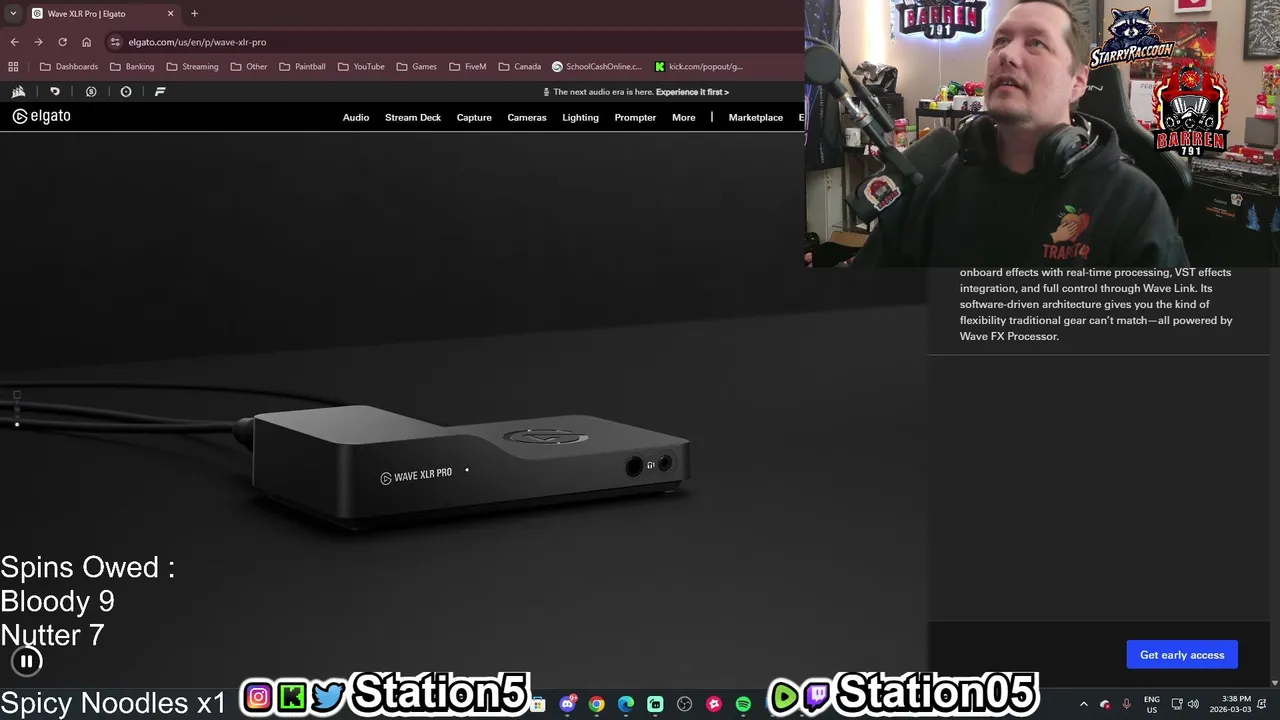Open the Canada bookmark folder

coord(520,67)
